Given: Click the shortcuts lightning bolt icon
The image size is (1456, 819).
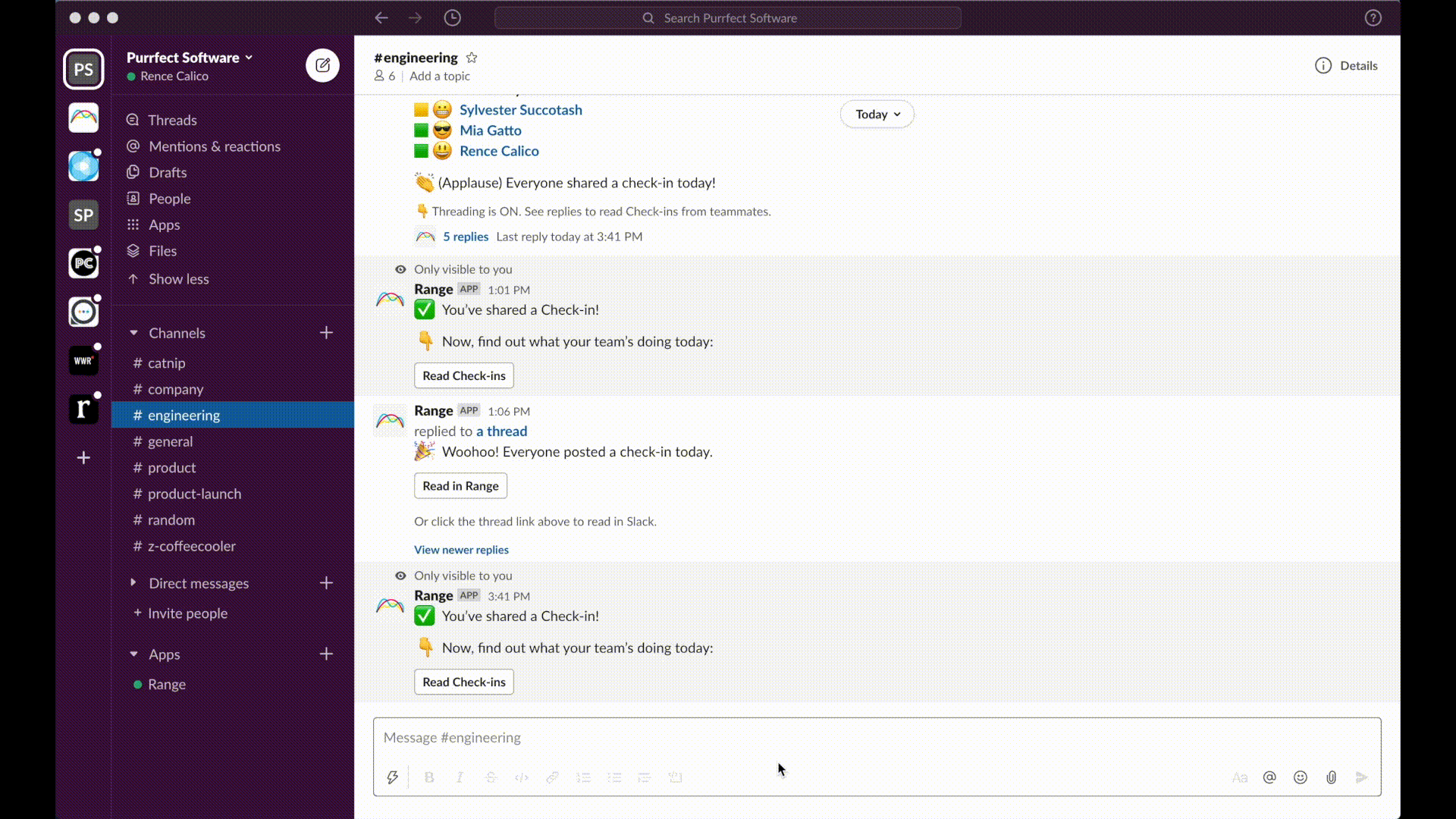Looking at the screenshot, I should tap(392, 777).
